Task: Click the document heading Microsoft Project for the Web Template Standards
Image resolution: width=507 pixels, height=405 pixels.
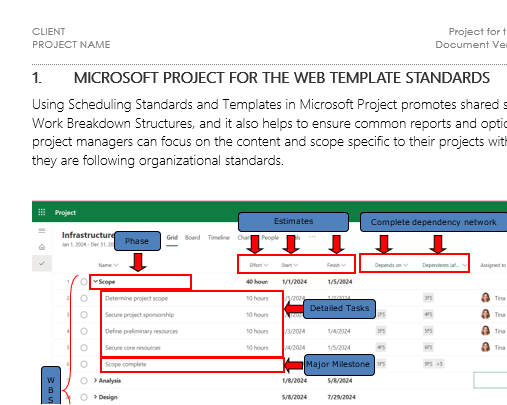Action: (x=282, y=78)
